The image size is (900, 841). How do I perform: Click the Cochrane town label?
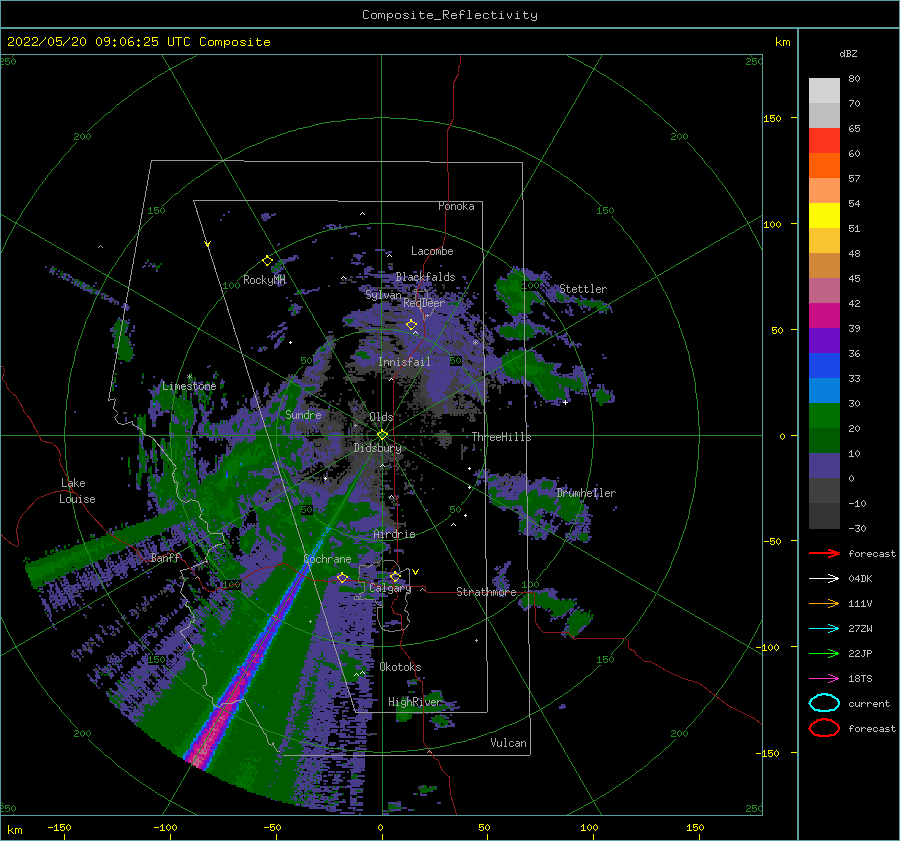(327, 559)
